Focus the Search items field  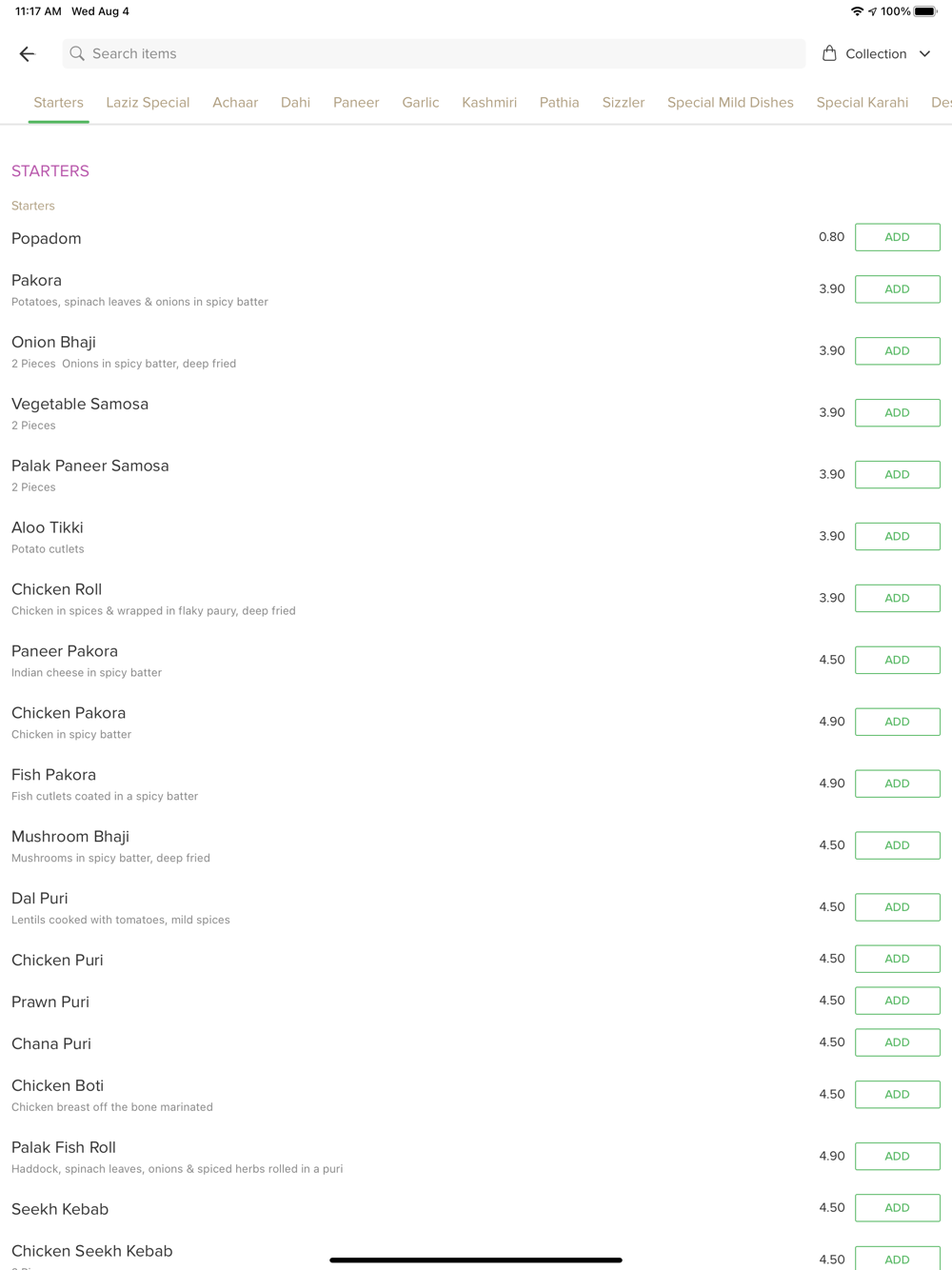tap(434, 54)
